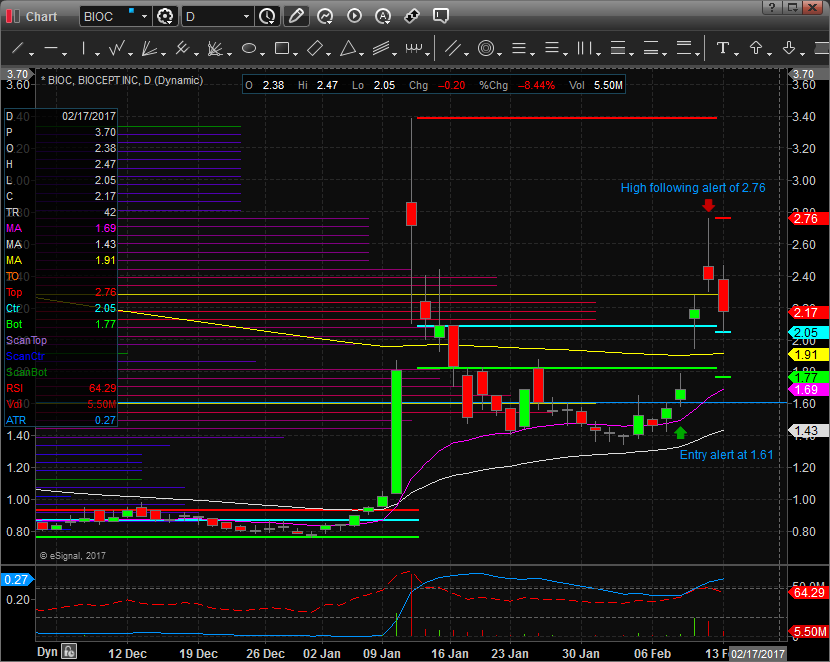Select the parallelogram drawing tool
This screenshot has height=662, width=830.
click(x=315, y=49)
